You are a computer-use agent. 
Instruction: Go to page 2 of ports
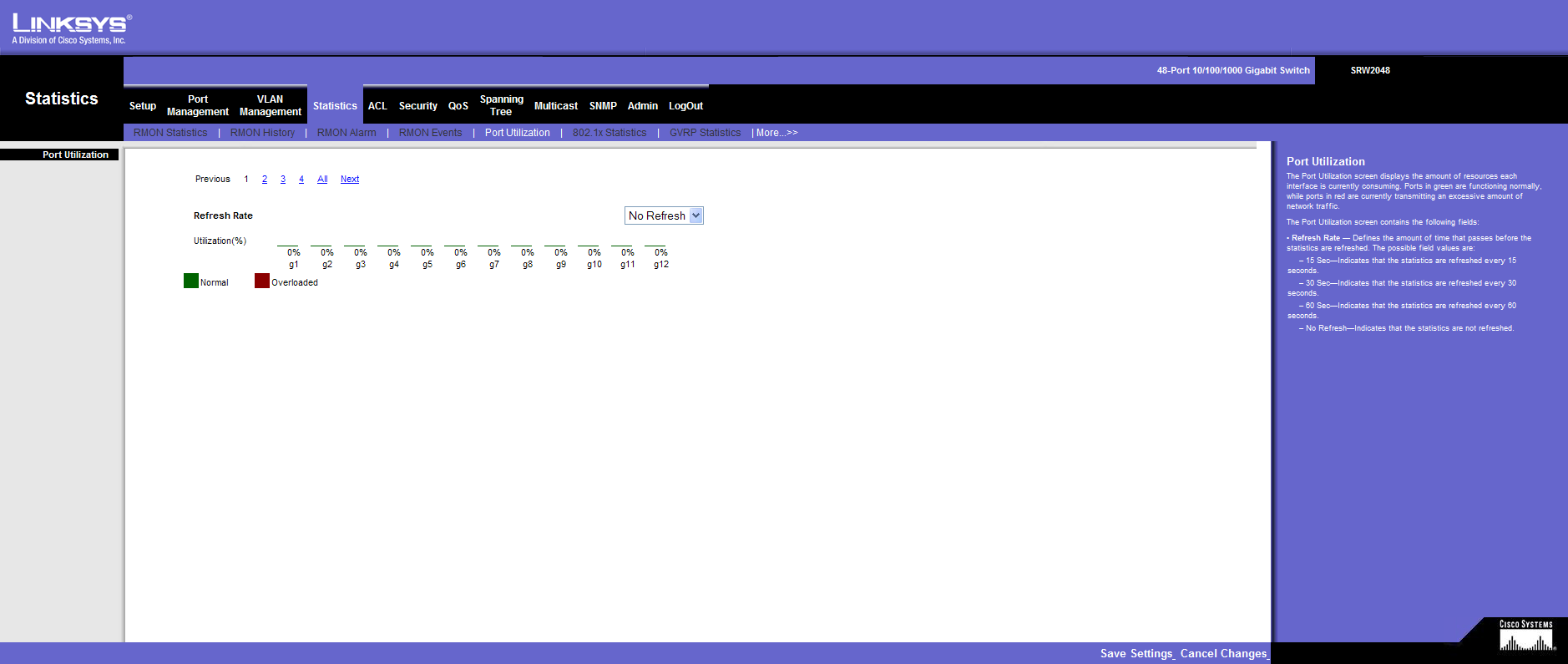coord(265,180)
